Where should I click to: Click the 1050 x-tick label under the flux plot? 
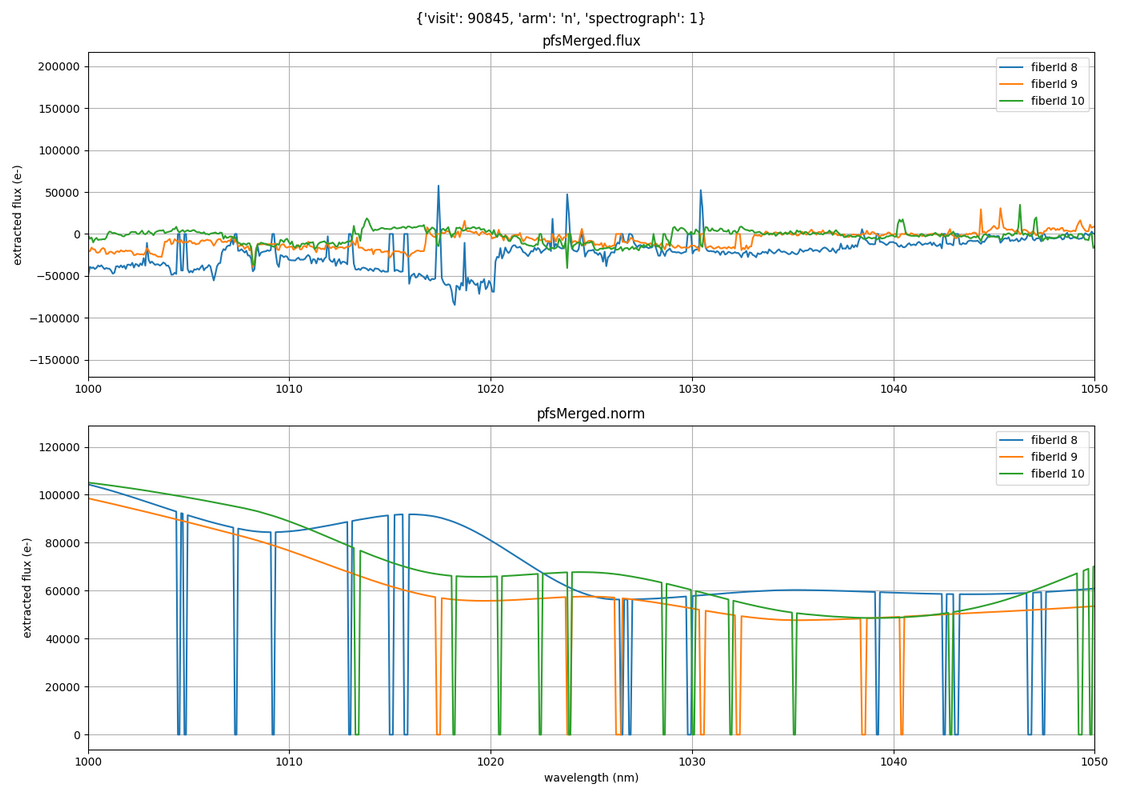click(x=1093, y=390)
